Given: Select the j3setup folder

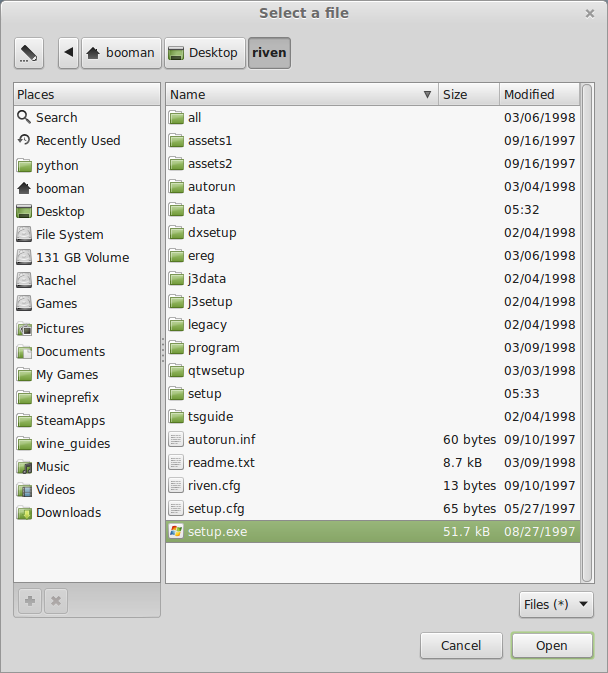Looking at the screenshot, I should click(x=373, y=301).
